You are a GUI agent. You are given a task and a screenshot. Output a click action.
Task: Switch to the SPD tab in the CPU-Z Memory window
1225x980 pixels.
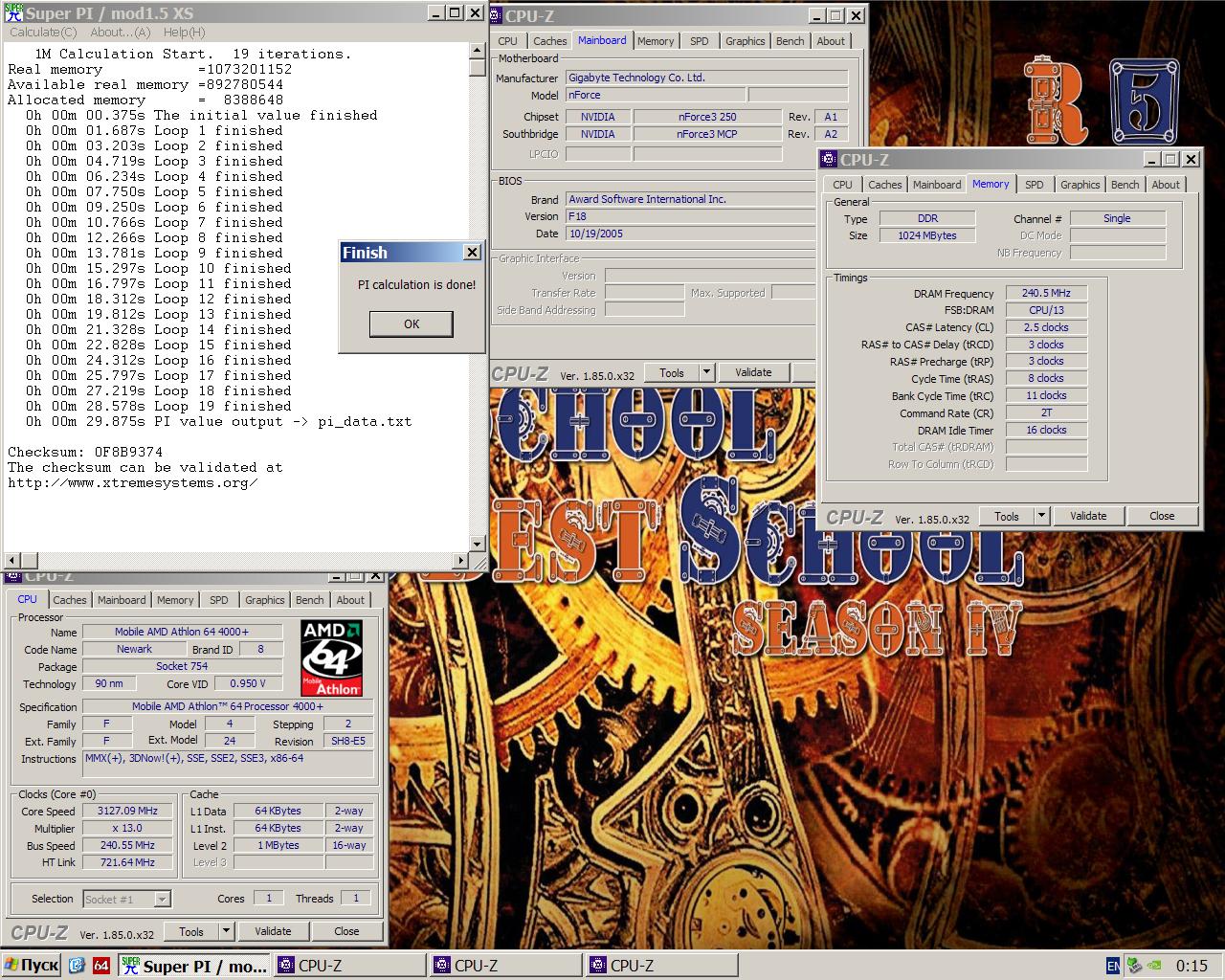[x=1035, y=185]
